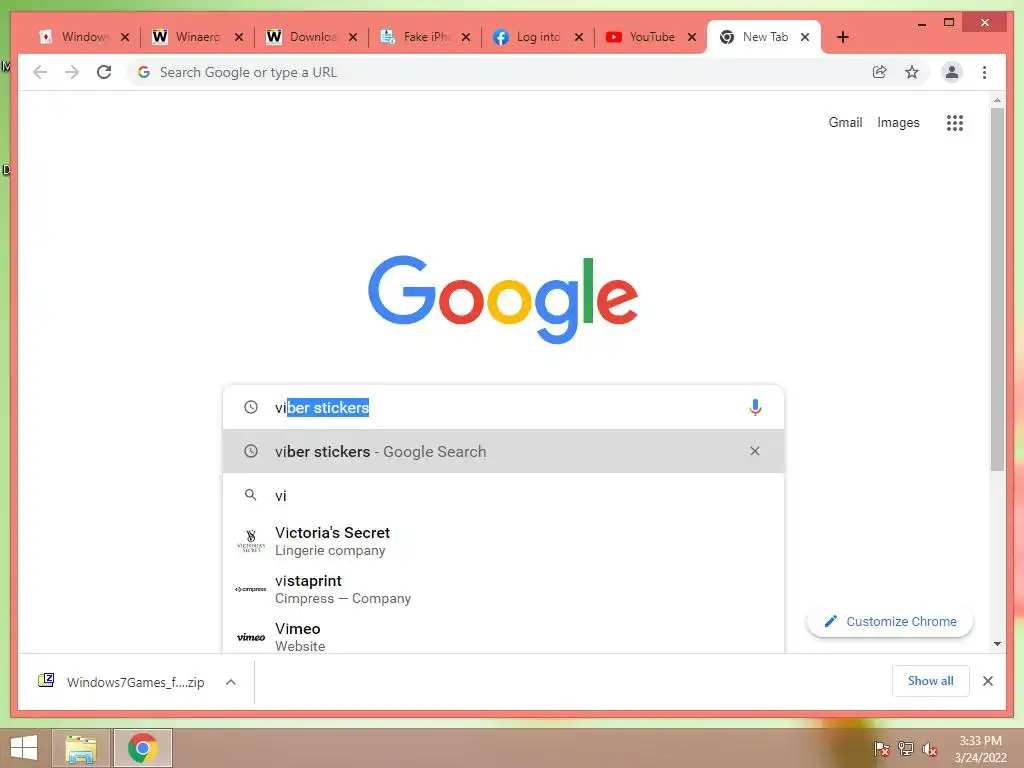1024x768 pixels.
Task: Select the viber stickers Google Search suggestion
Action: coord(503,451)
